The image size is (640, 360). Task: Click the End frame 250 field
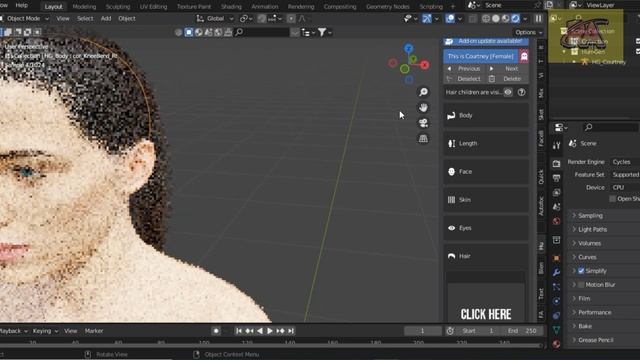pos(523,331)
